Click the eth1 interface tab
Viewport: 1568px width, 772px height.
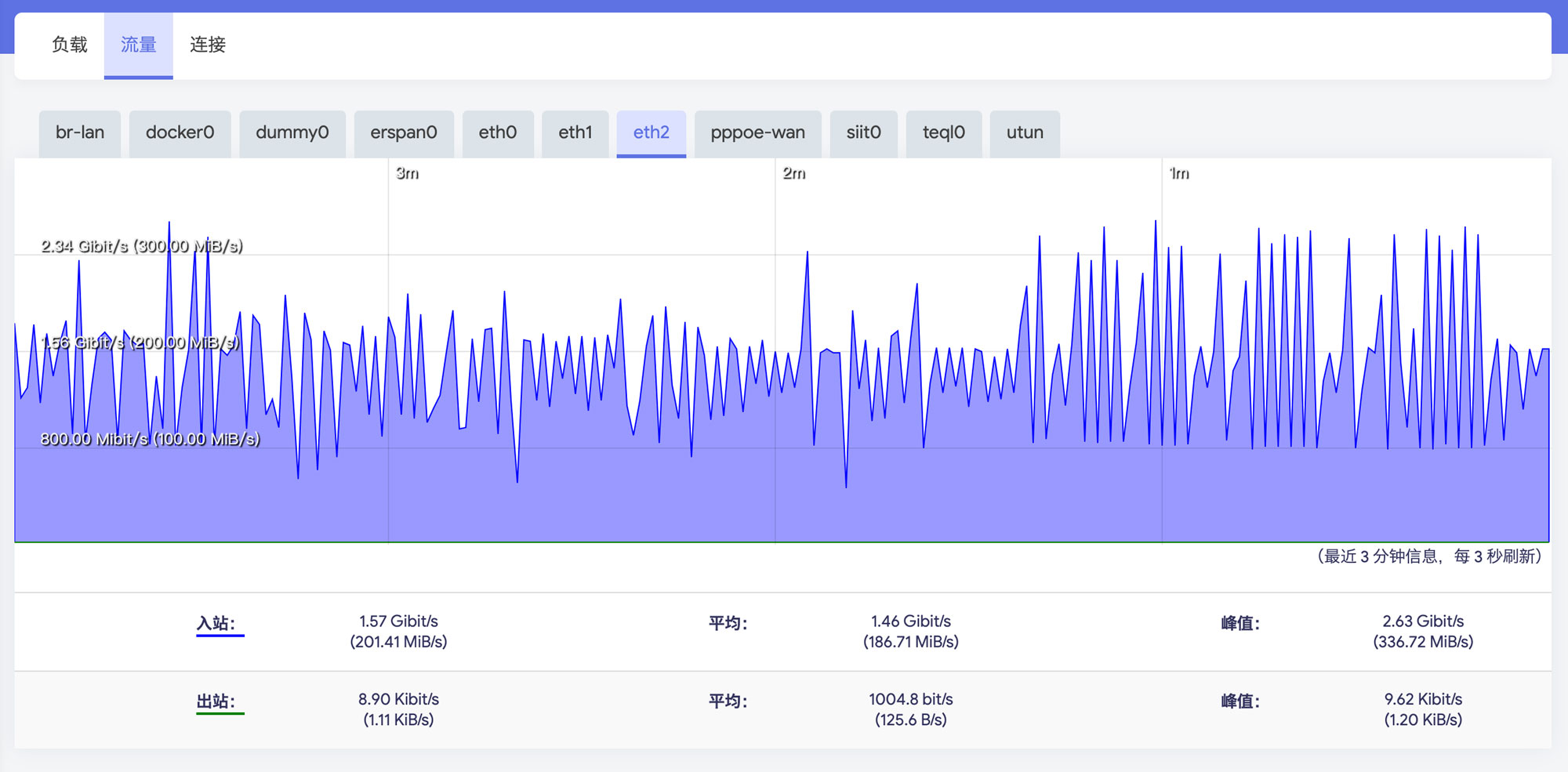tap(575, 132)
